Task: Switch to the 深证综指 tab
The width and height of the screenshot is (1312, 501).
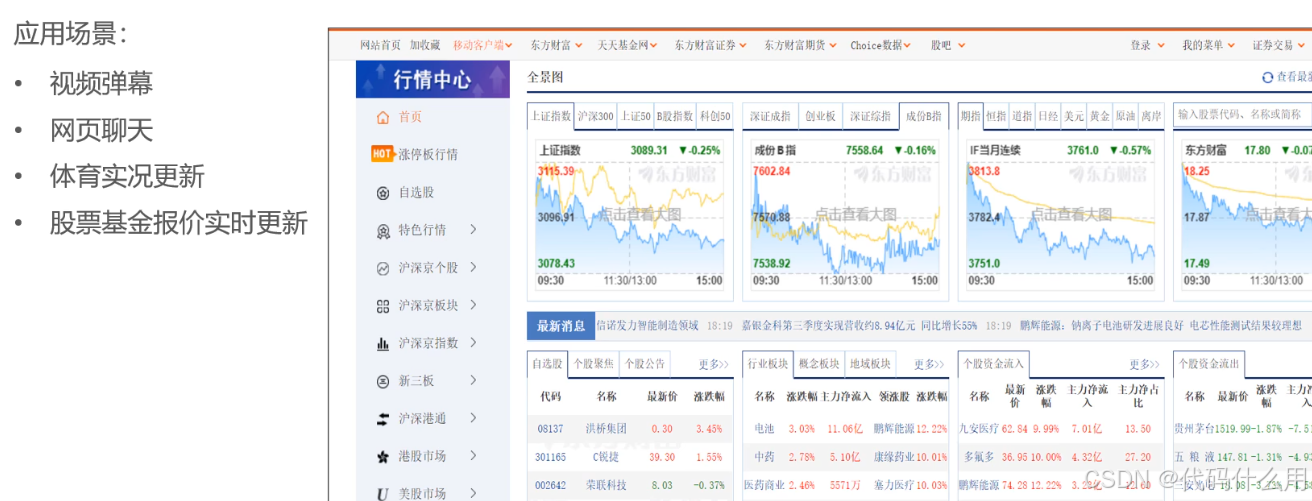Action: (x=870, y=116)
